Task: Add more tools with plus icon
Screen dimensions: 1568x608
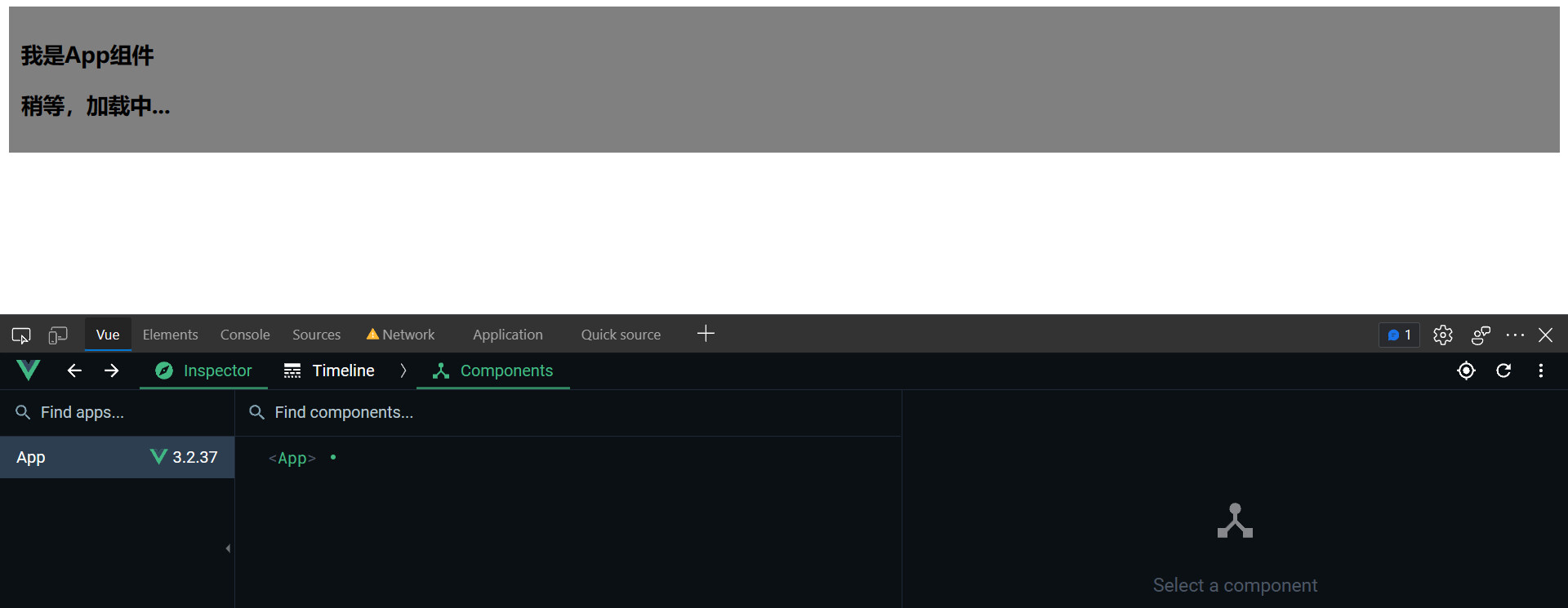Action: click(x=706, y=334)
